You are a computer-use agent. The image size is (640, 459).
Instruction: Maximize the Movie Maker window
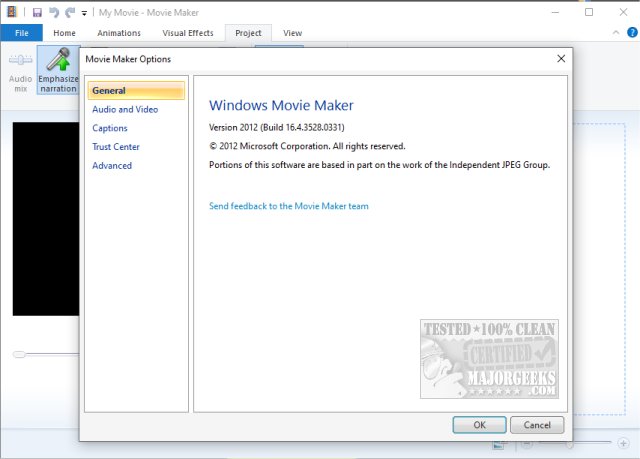tap(589, 12)
